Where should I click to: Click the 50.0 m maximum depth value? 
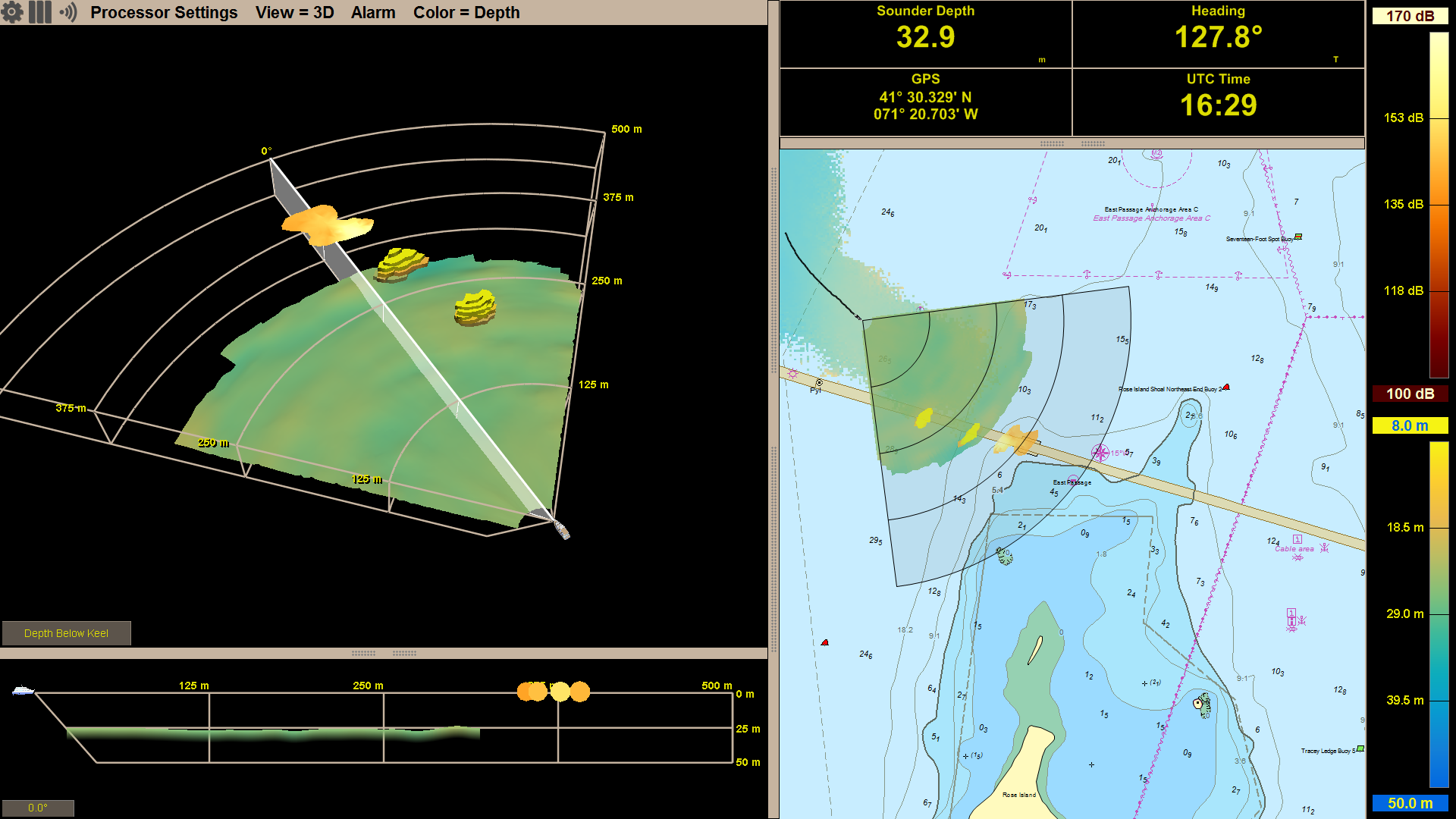(x=1410, y=803)
